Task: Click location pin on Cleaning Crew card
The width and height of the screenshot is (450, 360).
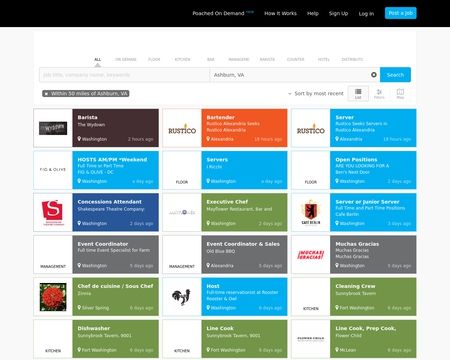Action: pos(337,307)
